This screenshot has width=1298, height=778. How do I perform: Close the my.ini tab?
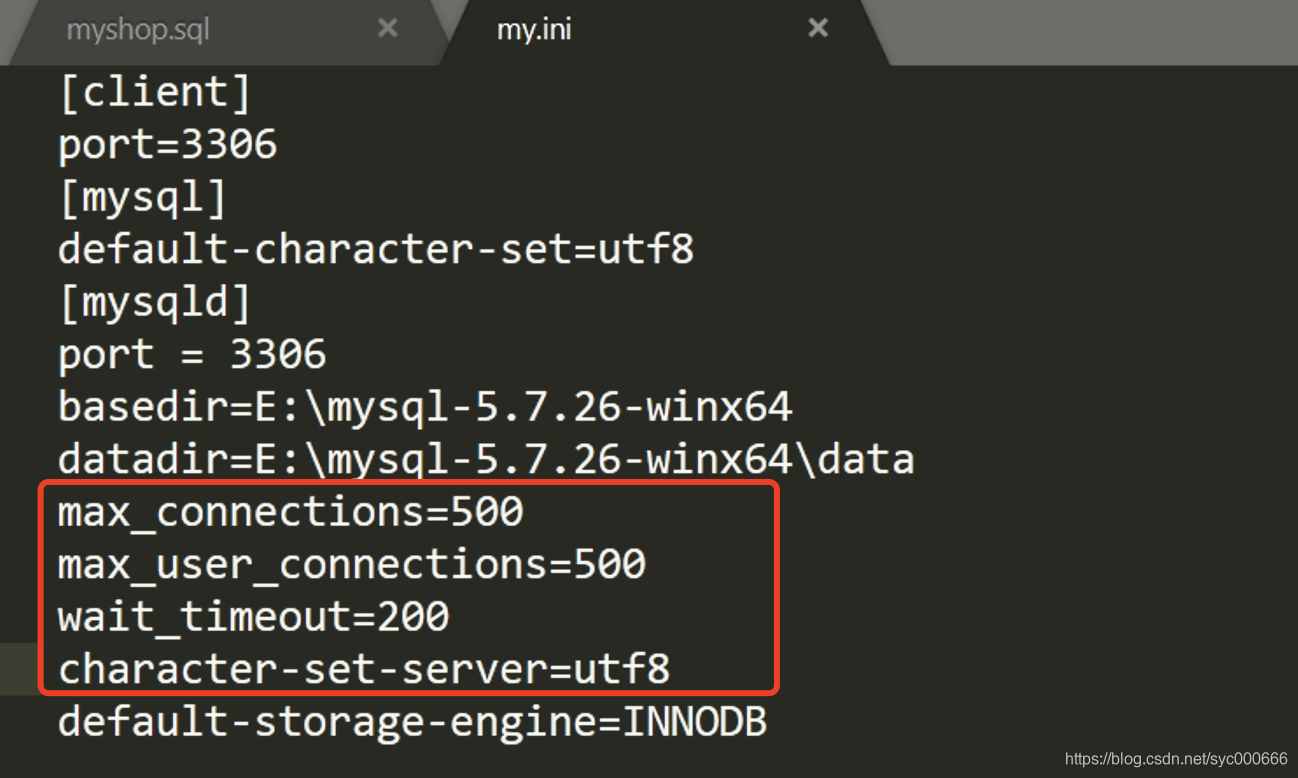tap(817, 27)
